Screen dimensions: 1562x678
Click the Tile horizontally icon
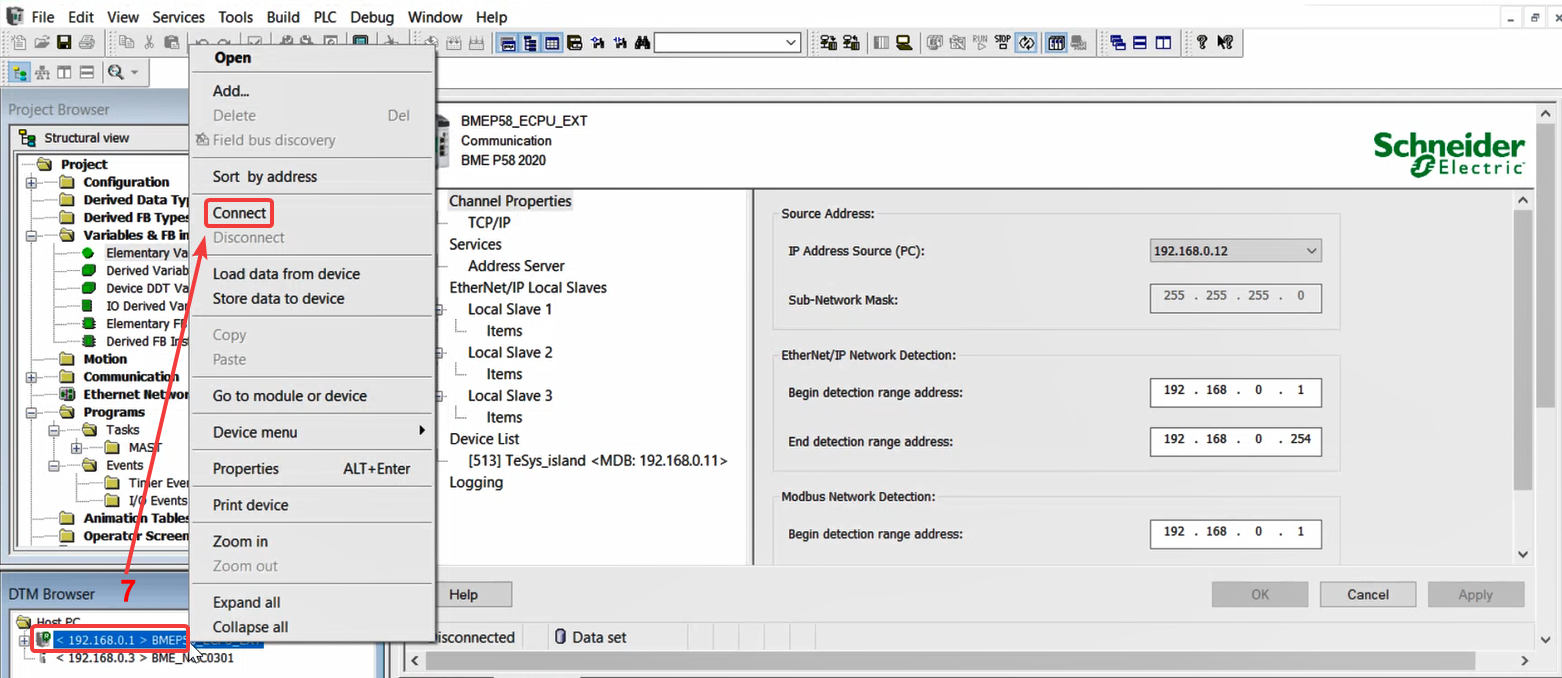pyautogui.click(x=1140, y=42)
